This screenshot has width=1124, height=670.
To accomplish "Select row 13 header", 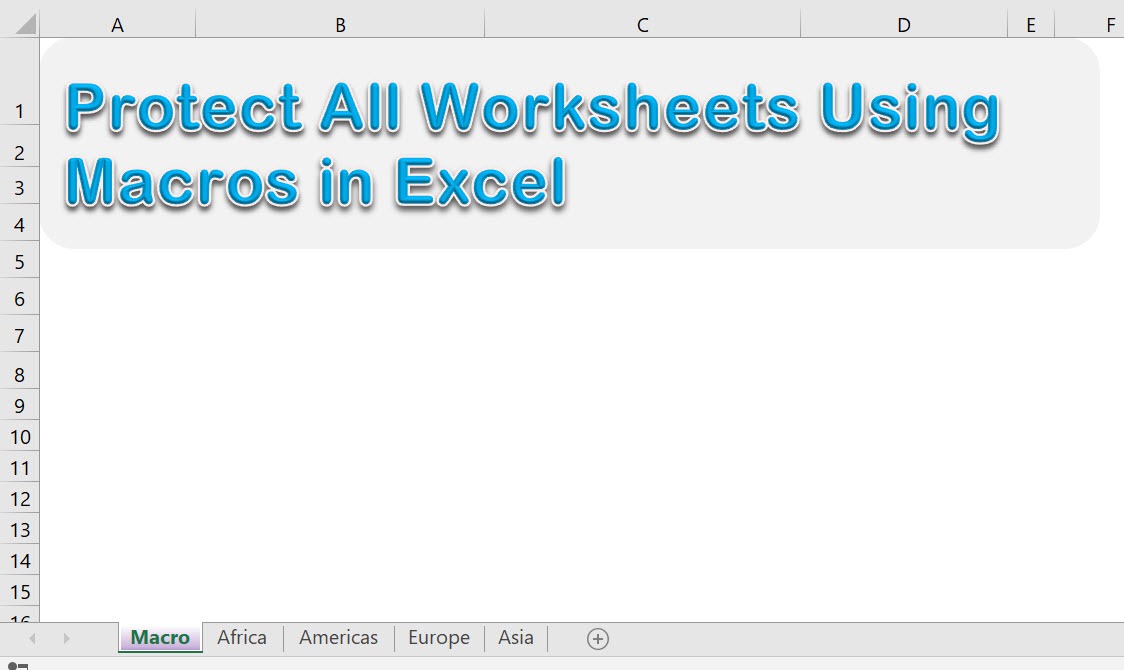I will click(x=19, y=530).
